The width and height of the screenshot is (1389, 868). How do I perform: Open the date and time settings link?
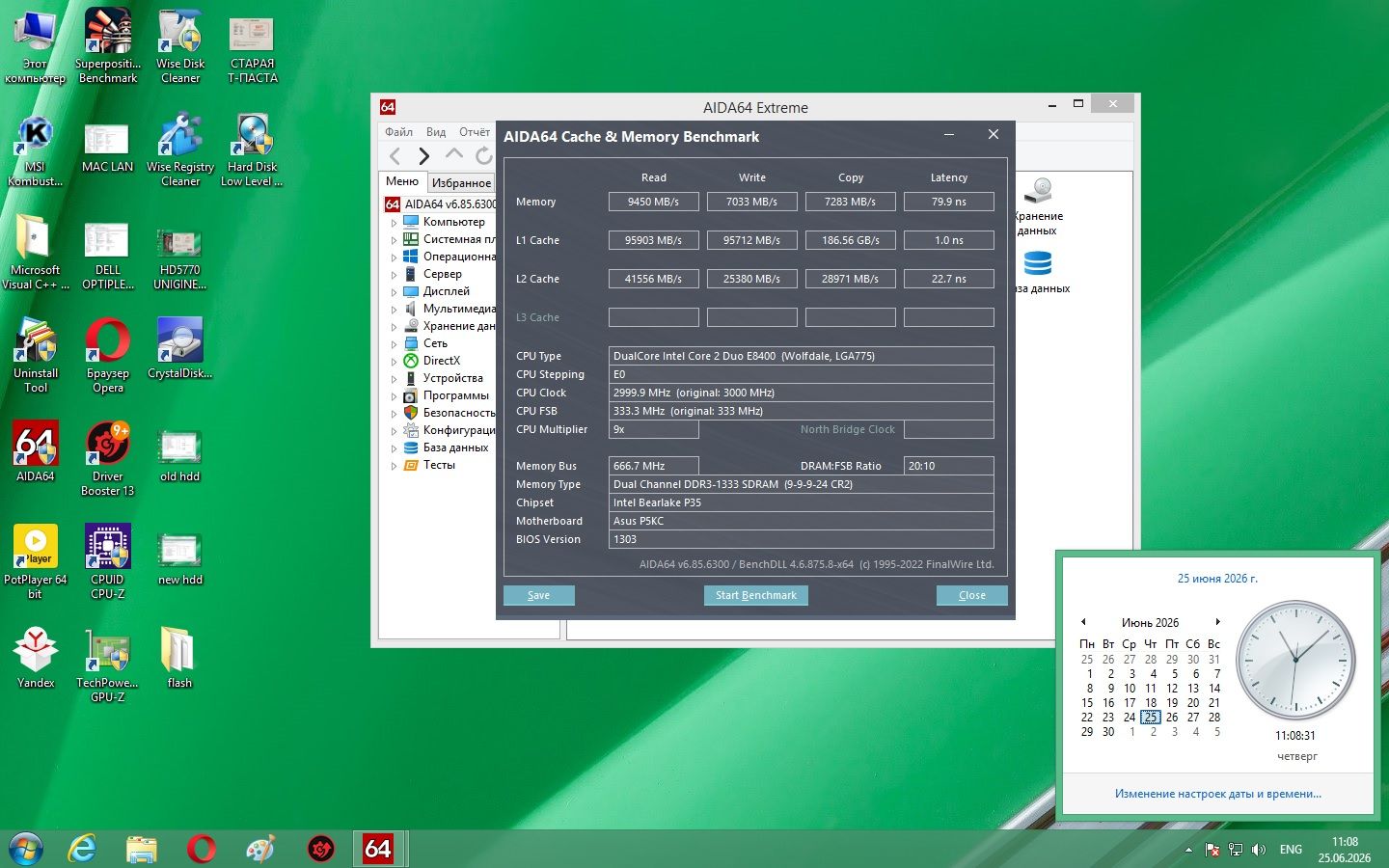click(1217, 794)
